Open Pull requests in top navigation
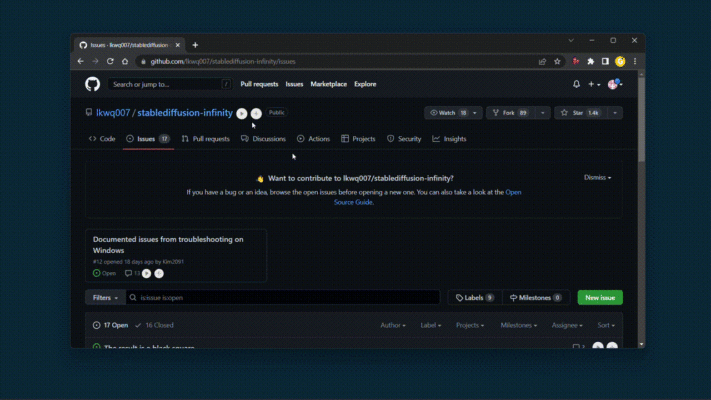The height and width of the screenshot is (400, 711). 259,84
